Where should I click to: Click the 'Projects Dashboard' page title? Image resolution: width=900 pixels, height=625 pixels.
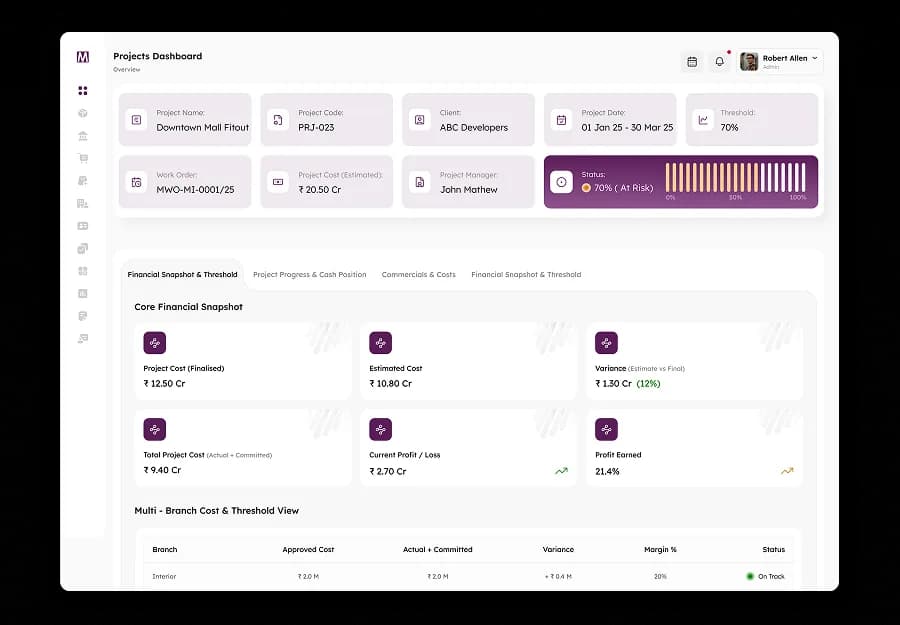click(157, 56)
